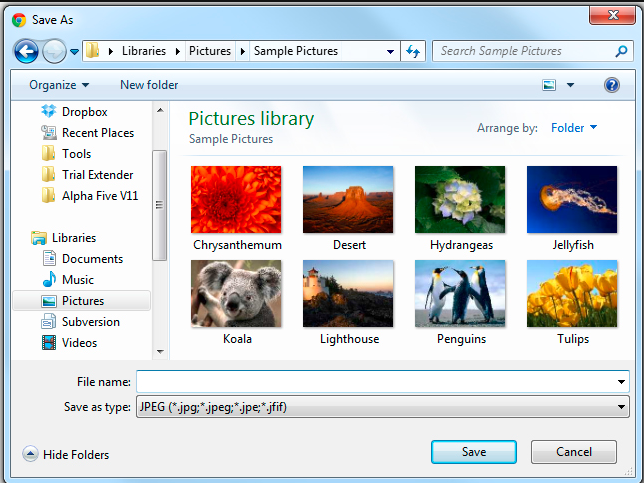Viewport: 644px width, 483px height.
Task: Select Libraries in the navigation pane
Action: (63, 238)
